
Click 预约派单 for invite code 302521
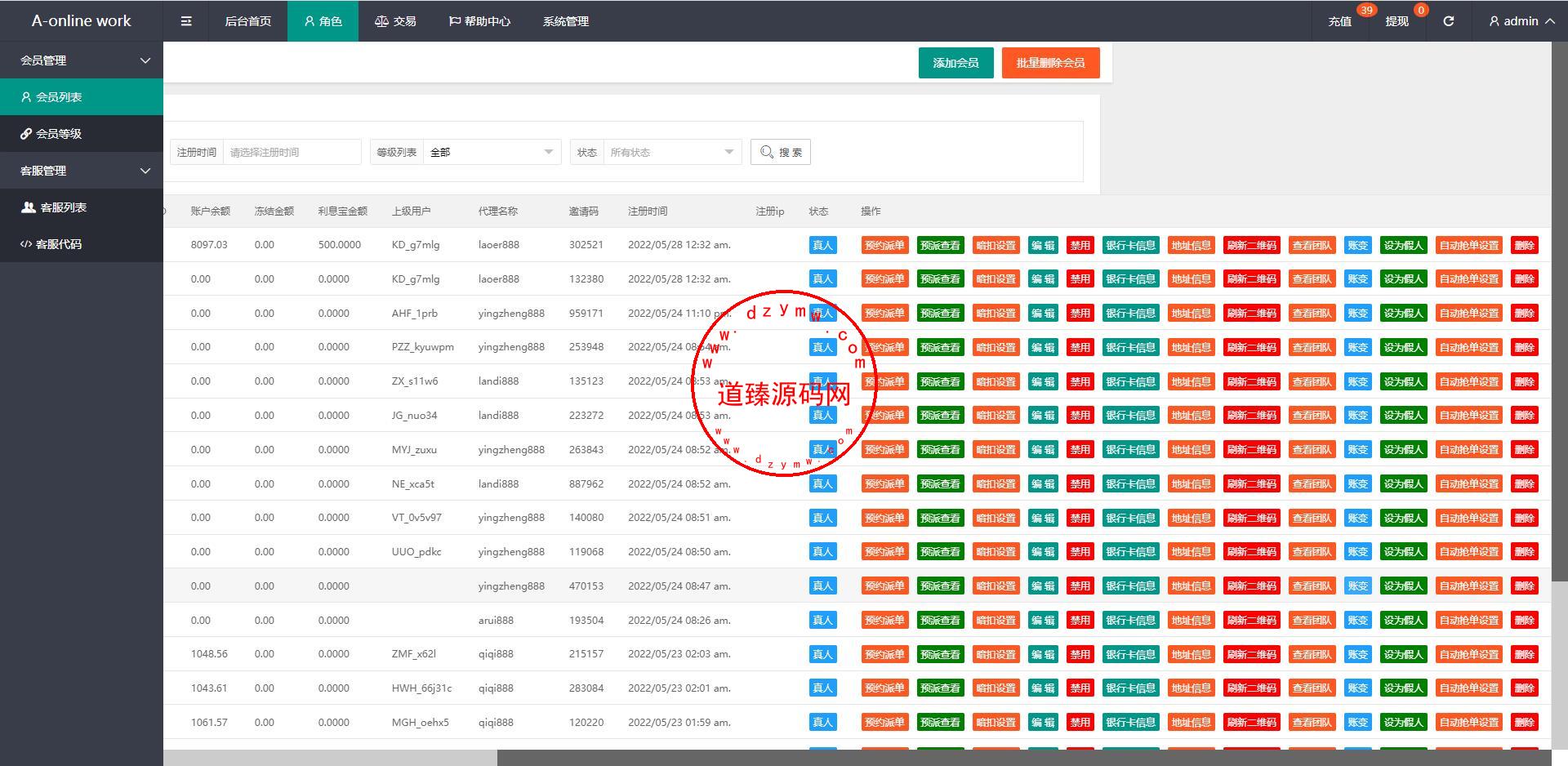[884, 245]
